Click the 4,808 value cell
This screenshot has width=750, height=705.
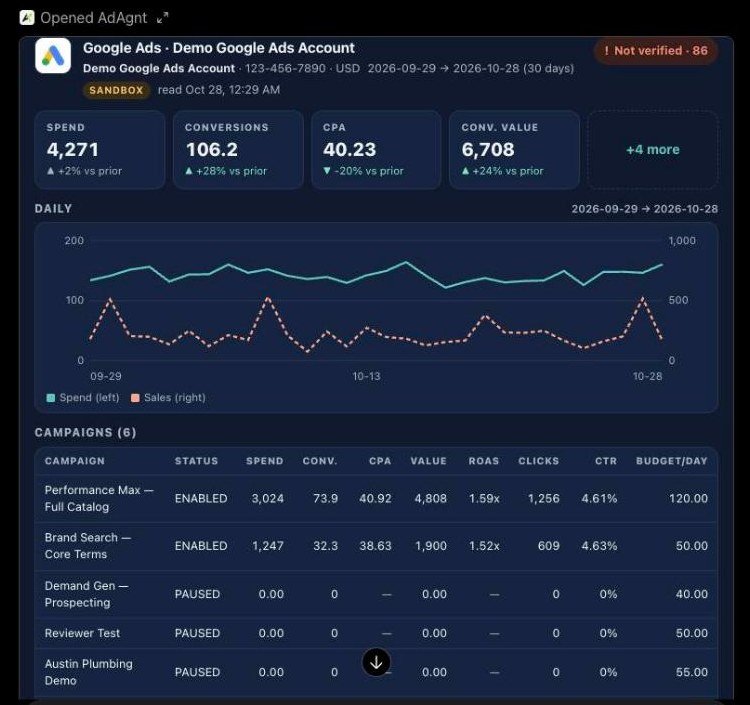coord(430,498)
